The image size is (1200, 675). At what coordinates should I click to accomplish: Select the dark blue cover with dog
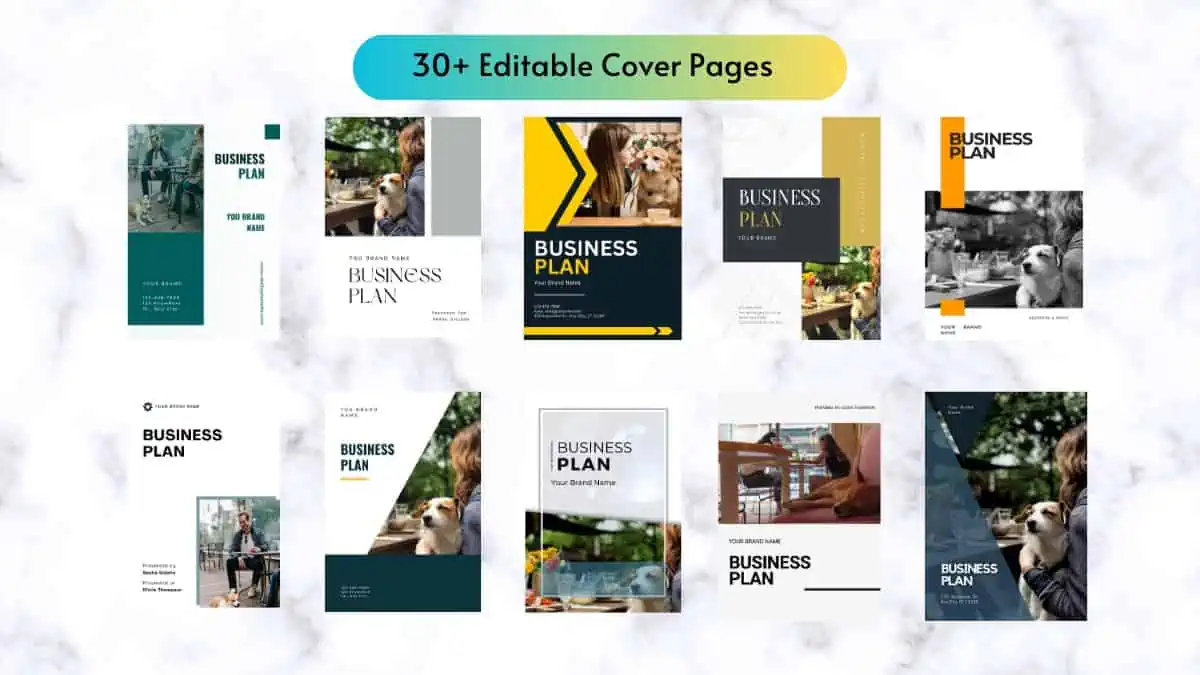[1005, 506]
